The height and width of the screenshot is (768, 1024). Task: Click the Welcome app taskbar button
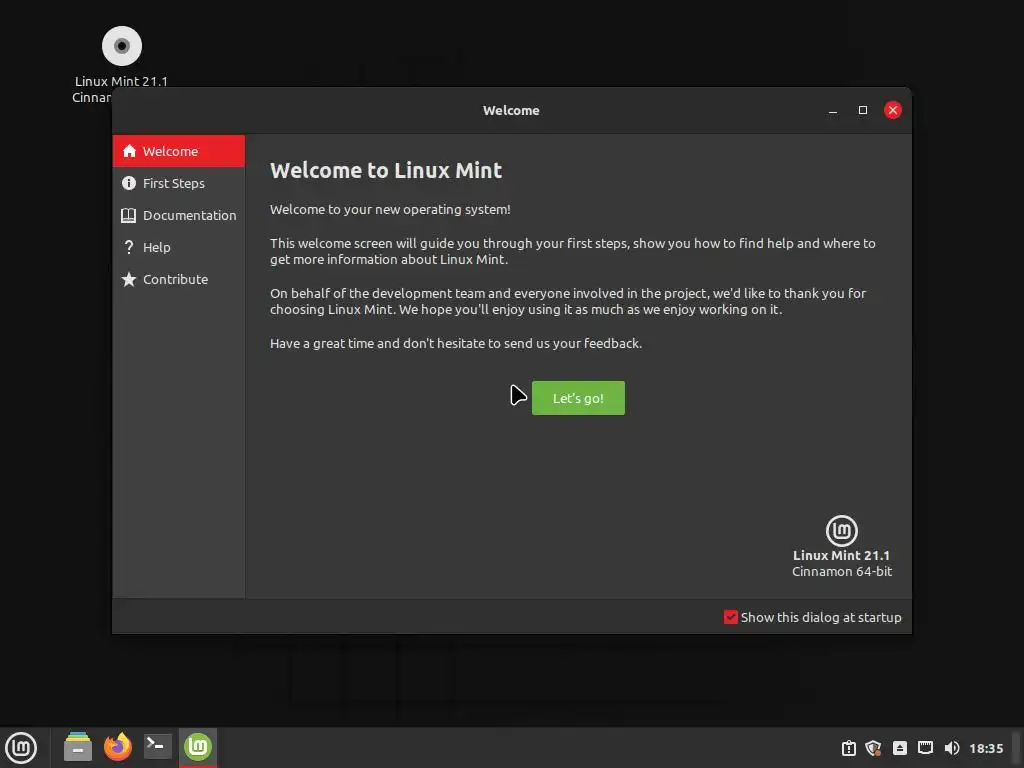(198, 746)
